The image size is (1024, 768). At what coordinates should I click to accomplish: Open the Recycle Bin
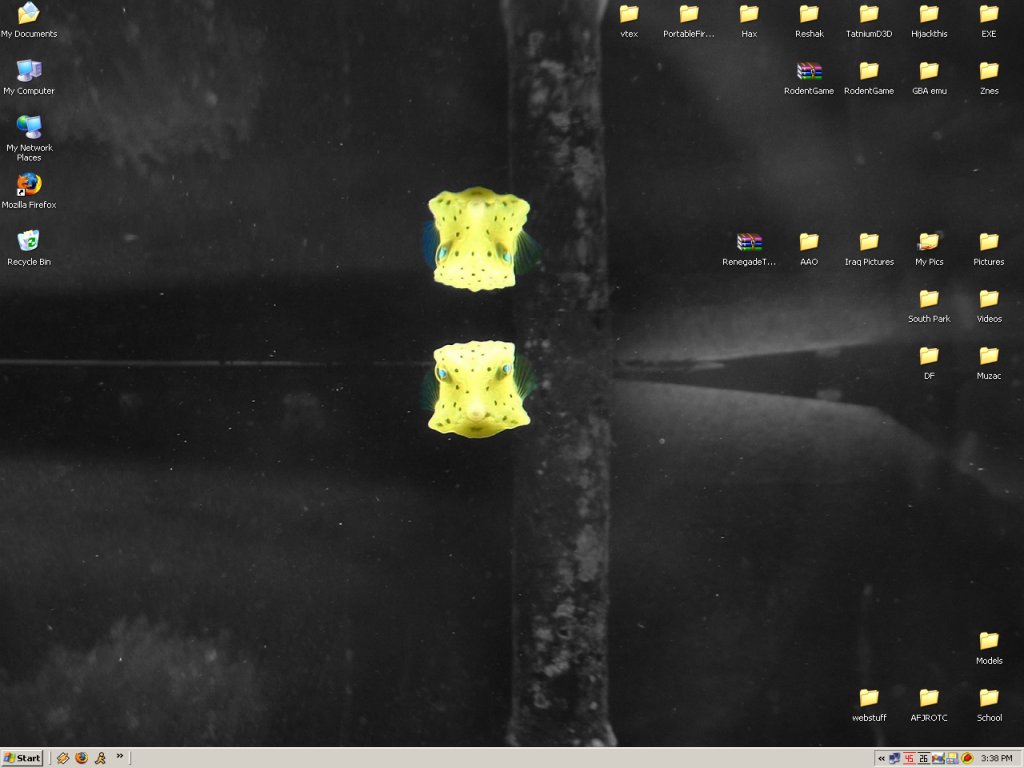[29, 242]
